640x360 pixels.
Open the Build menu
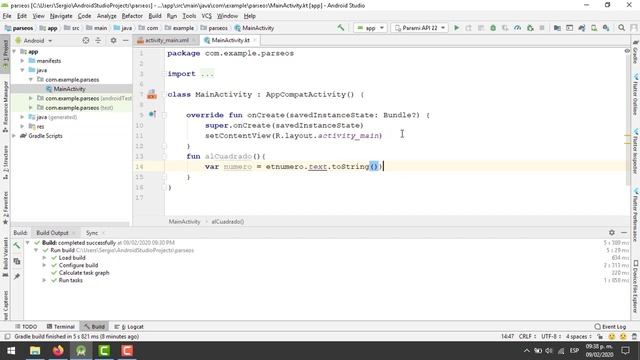pyautogui.click(x=155, y=16)
